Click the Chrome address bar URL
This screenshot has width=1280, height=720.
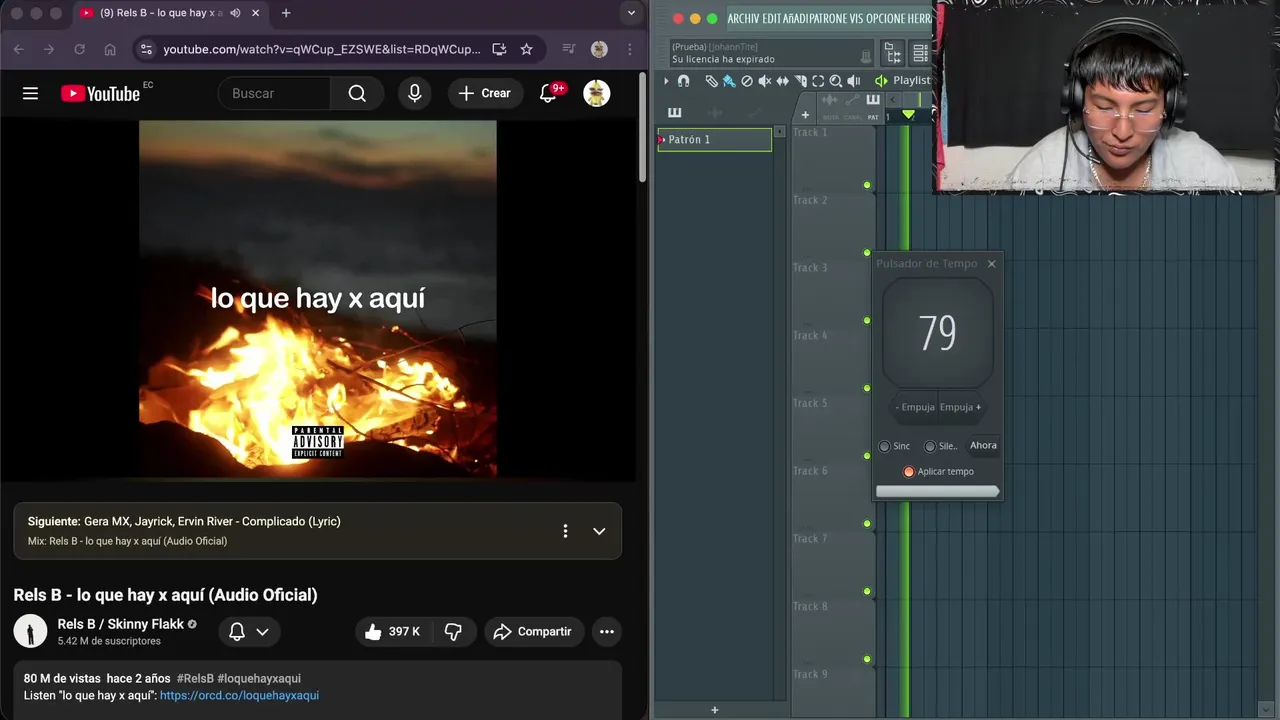[x=322, y=49]
